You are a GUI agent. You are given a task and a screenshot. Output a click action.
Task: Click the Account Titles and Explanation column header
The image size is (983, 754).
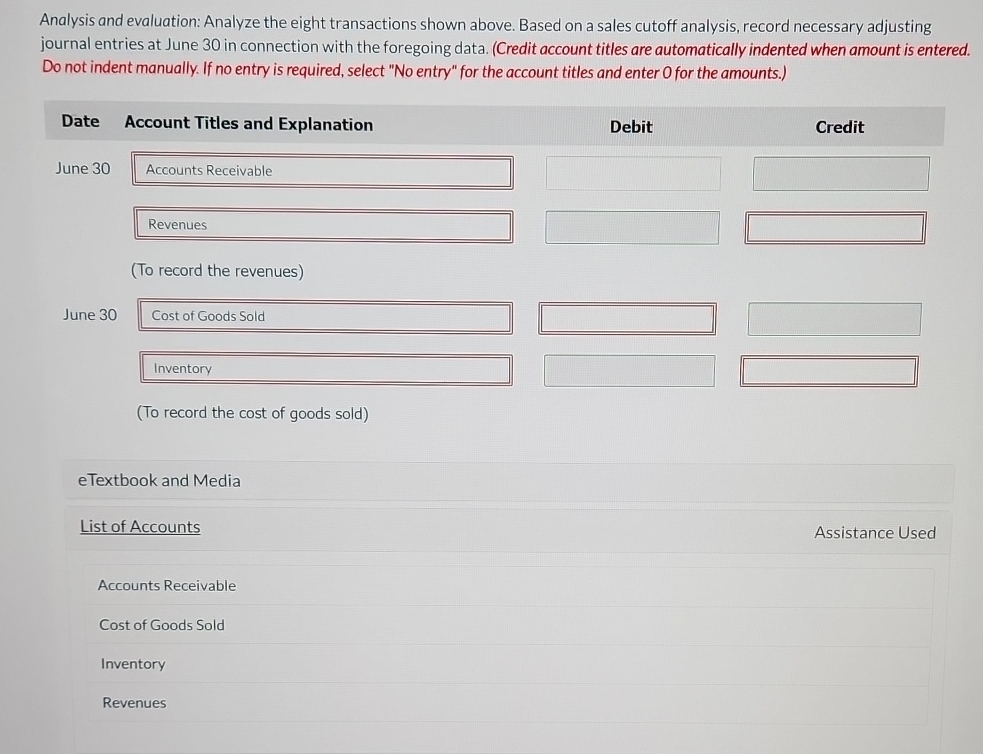pos(248,124)
